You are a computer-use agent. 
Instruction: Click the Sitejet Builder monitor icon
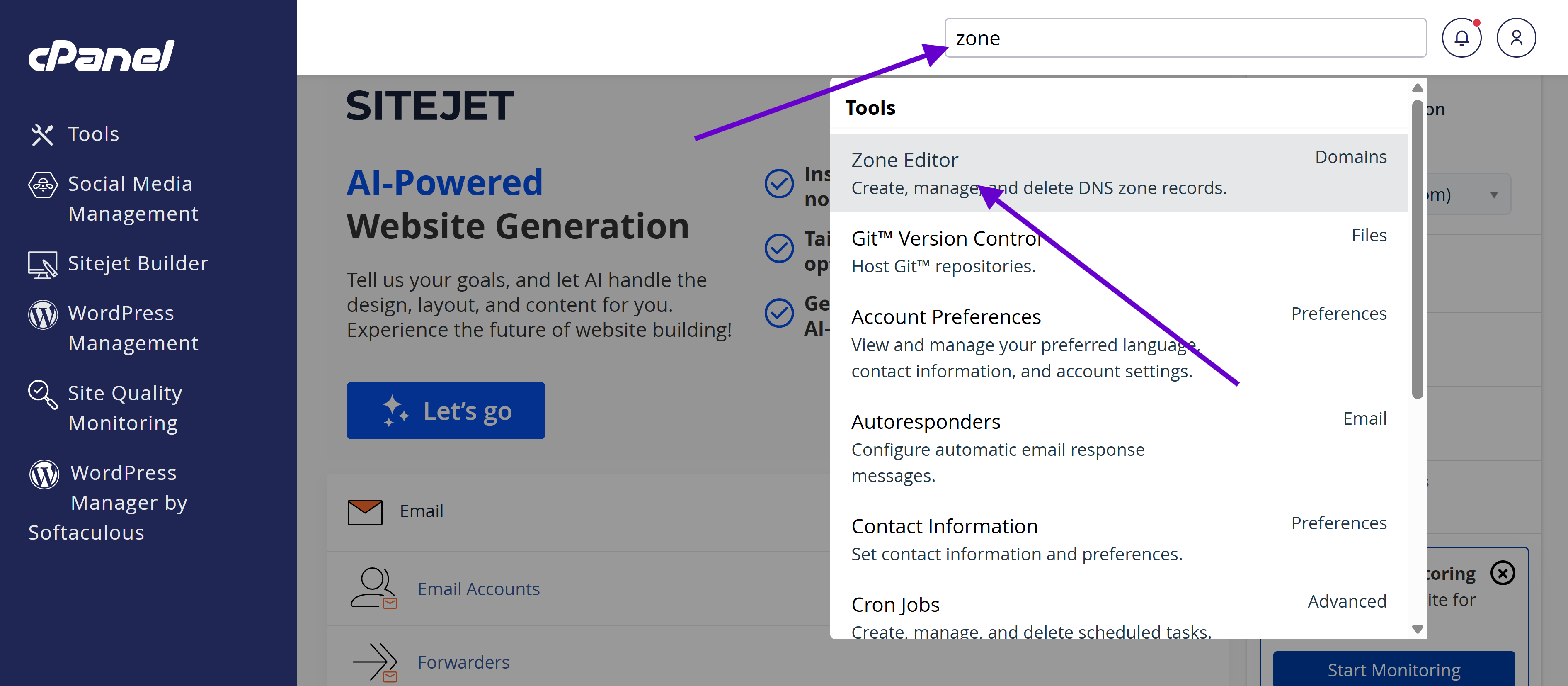click(x=43, y=265)
